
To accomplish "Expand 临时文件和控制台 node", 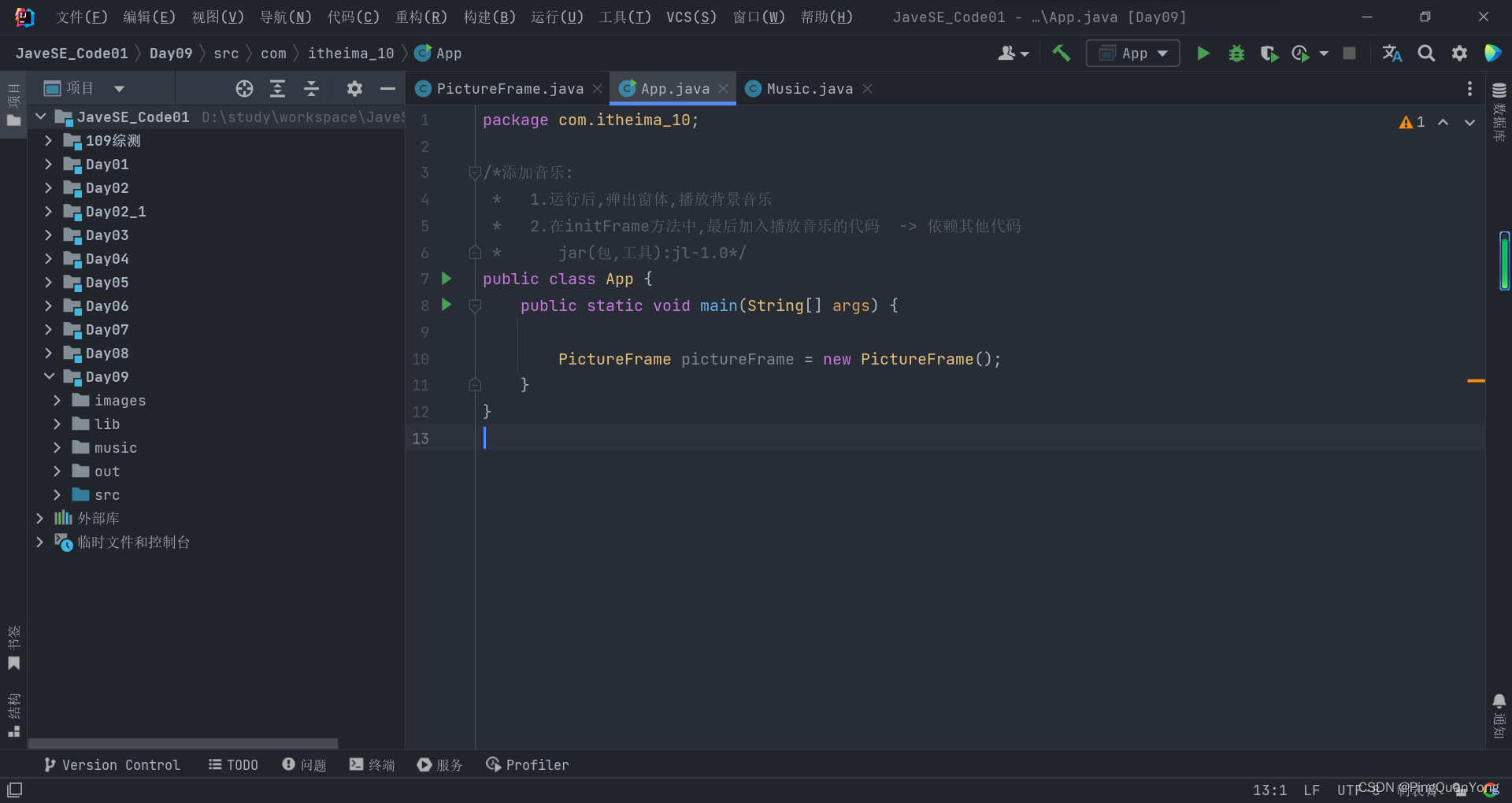I will coord(39,542).
